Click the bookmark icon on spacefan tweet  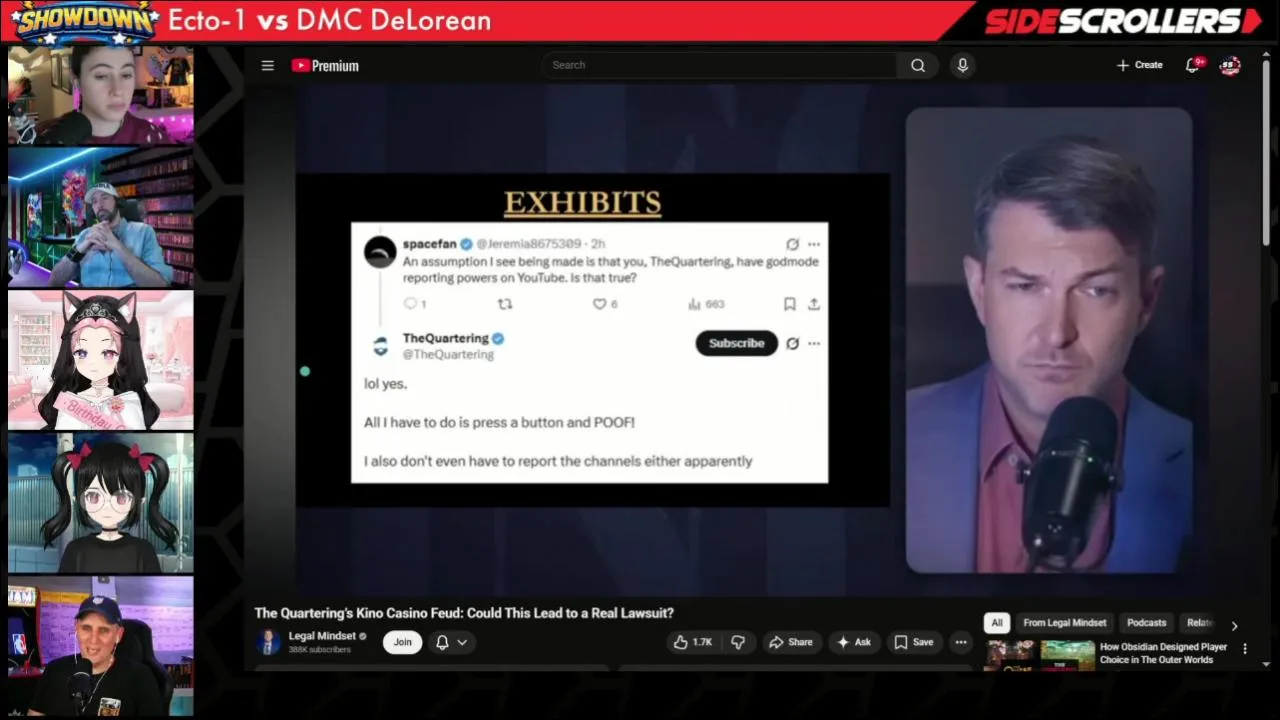coord(789,304)
